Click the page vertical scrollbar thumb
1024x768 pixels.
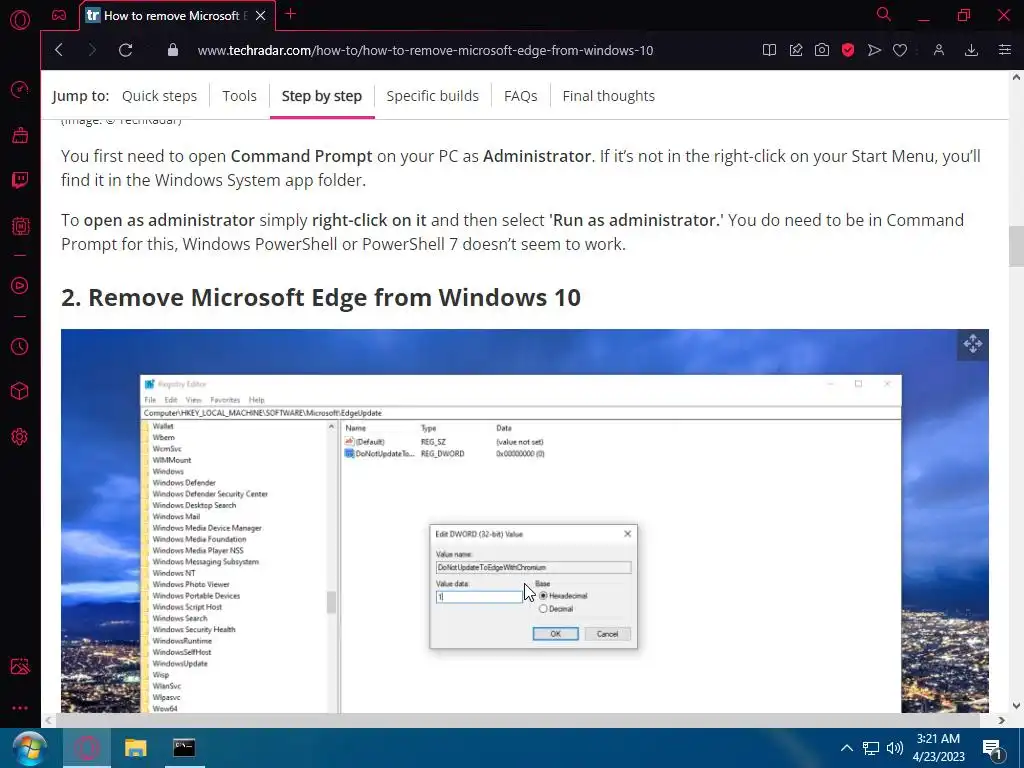pos(1016,246)
